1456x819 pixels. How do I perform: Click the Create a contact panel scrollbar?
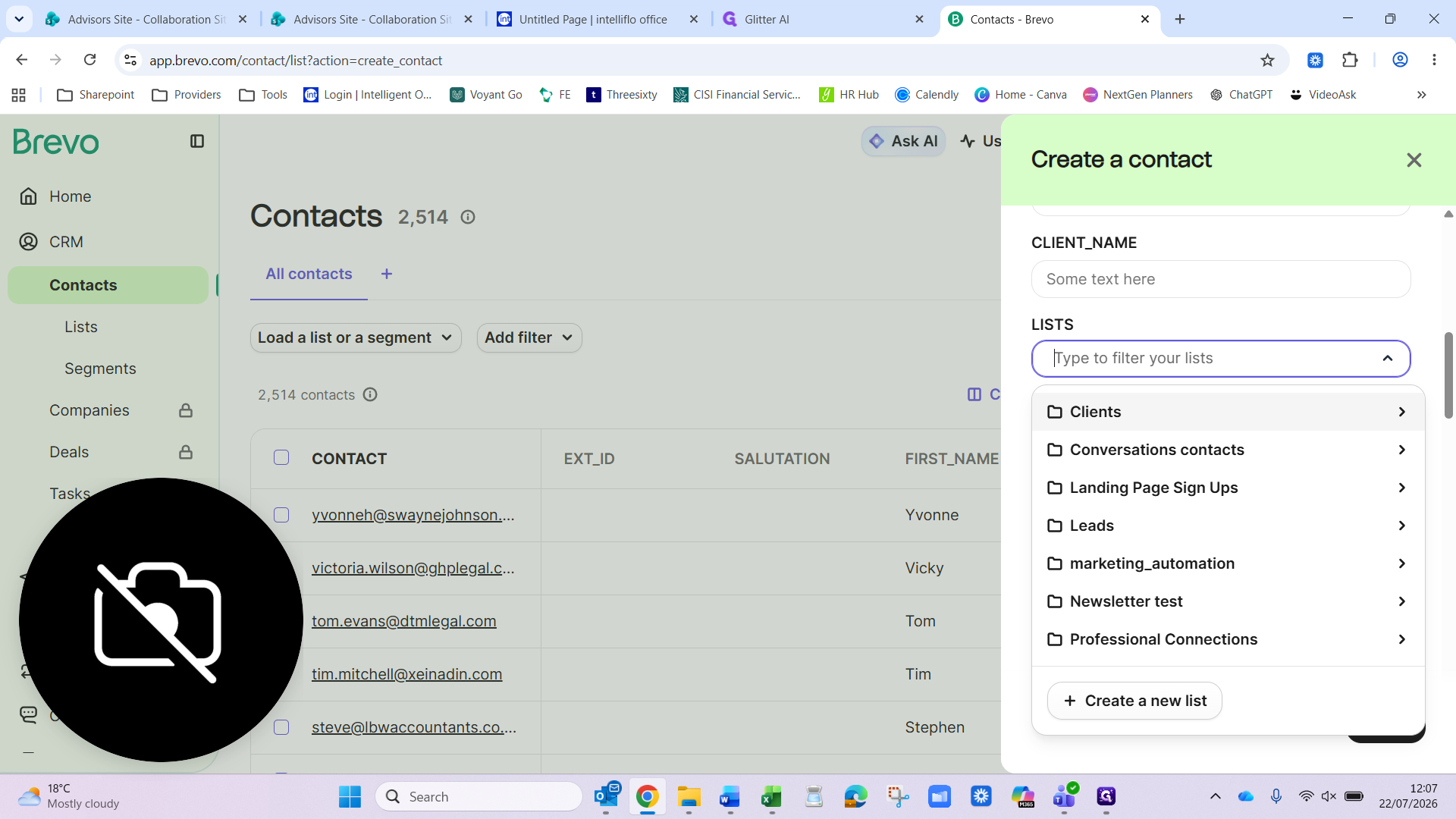pyautogui.click(x=1448, y=375)
